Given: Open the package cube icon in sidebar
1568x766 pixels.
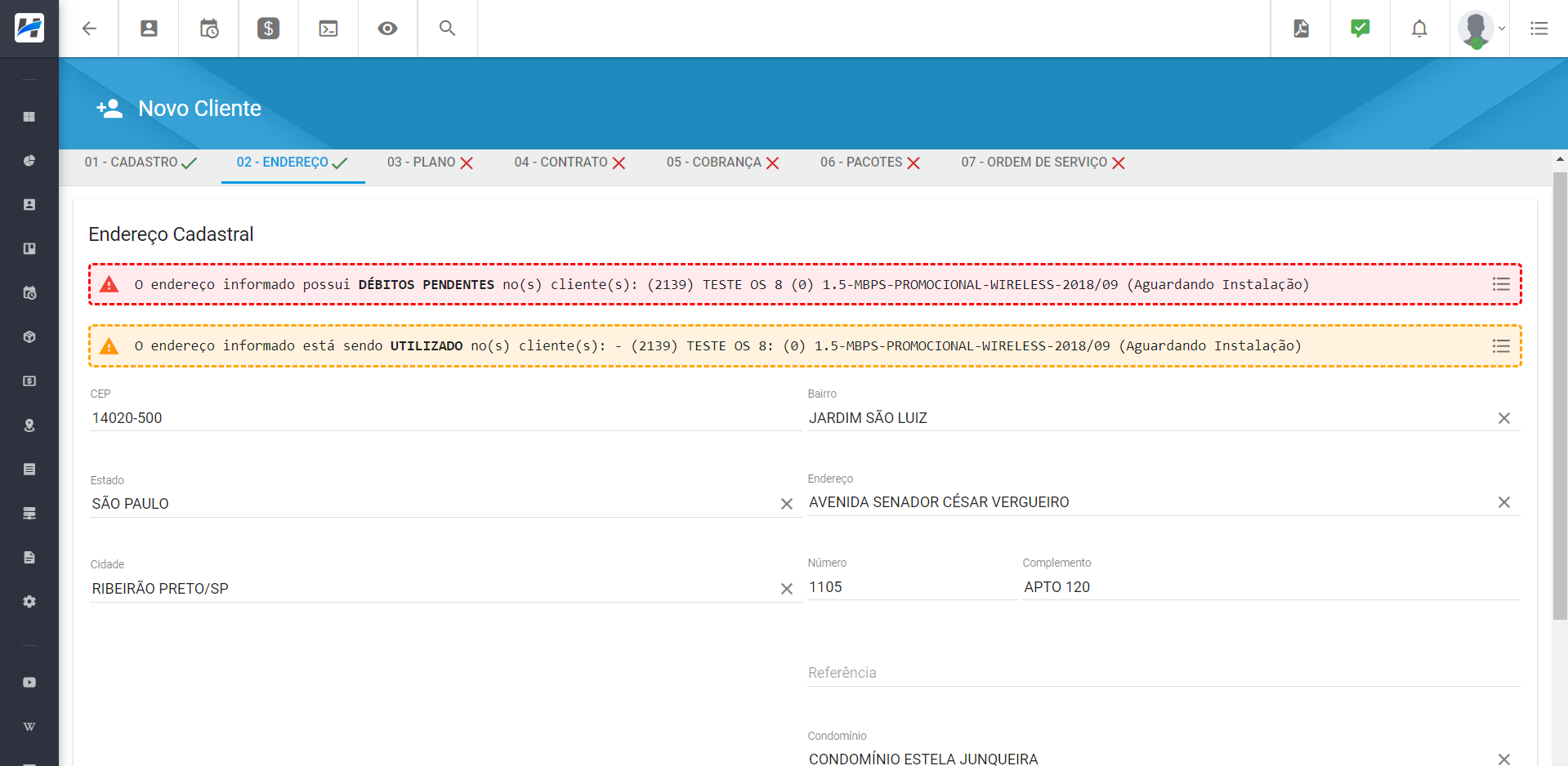Looking at the screenshot, I should 29,337.
